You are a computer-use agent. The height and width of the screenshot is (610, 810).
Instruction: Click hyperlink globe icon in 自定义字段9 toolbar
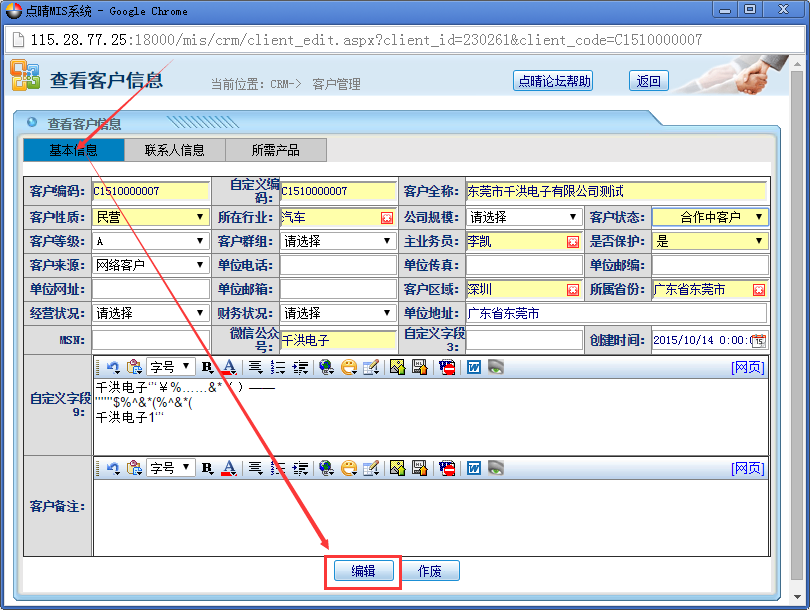pos(327,367)
